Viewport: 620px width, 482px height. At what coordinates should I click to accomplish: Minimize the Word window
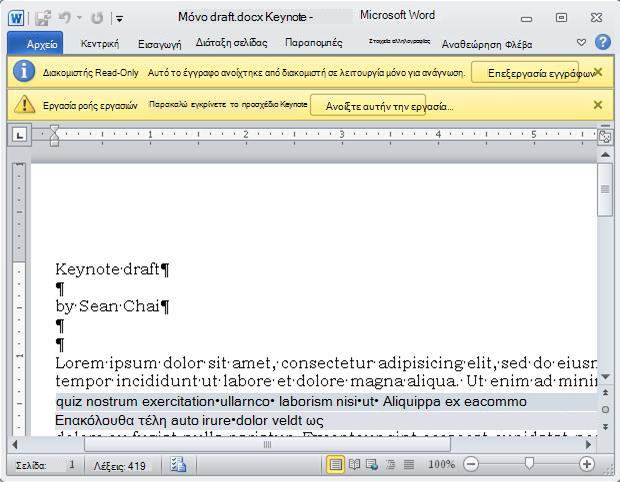[x=526, y=18]
